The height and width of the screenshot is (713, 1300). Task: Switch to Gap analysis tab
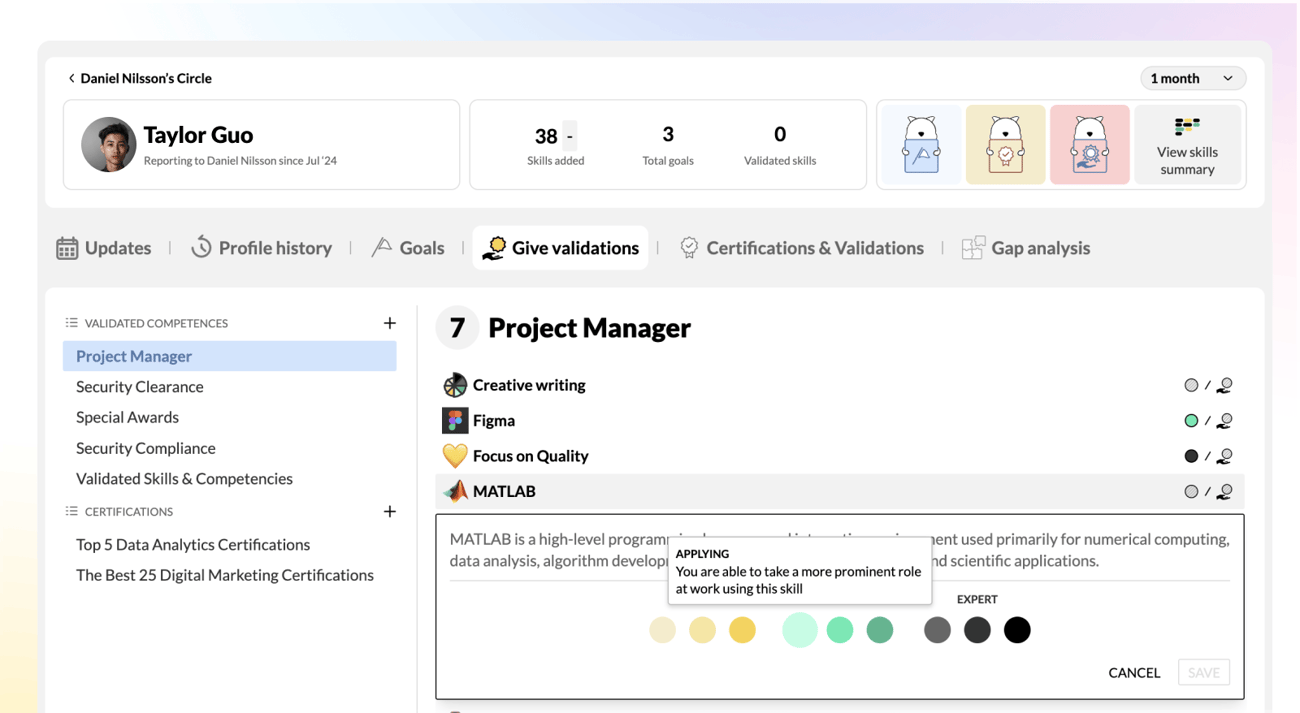tap(1026, 248)
